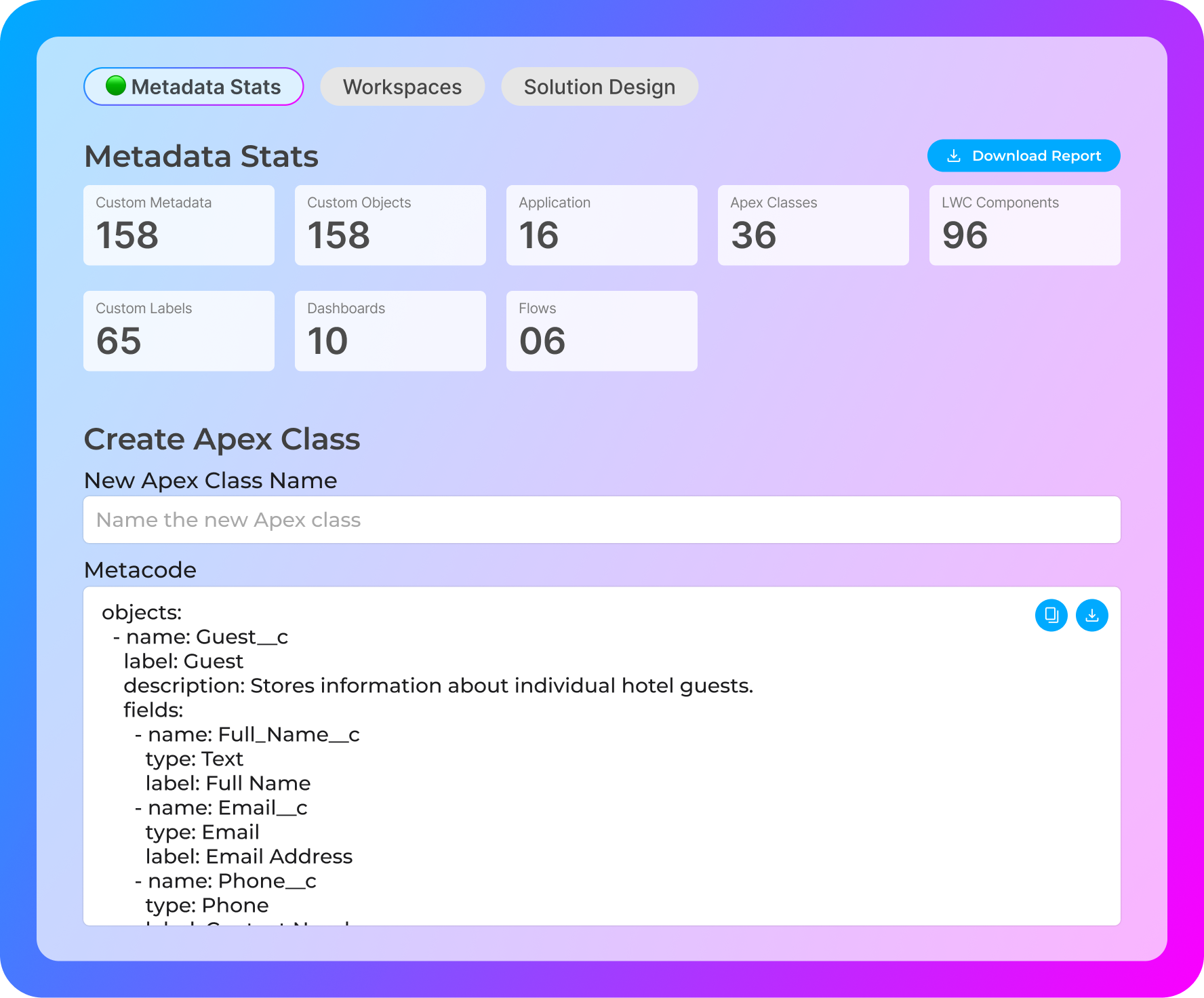Switch to the Solution Design tab

[x=599, y=86]
